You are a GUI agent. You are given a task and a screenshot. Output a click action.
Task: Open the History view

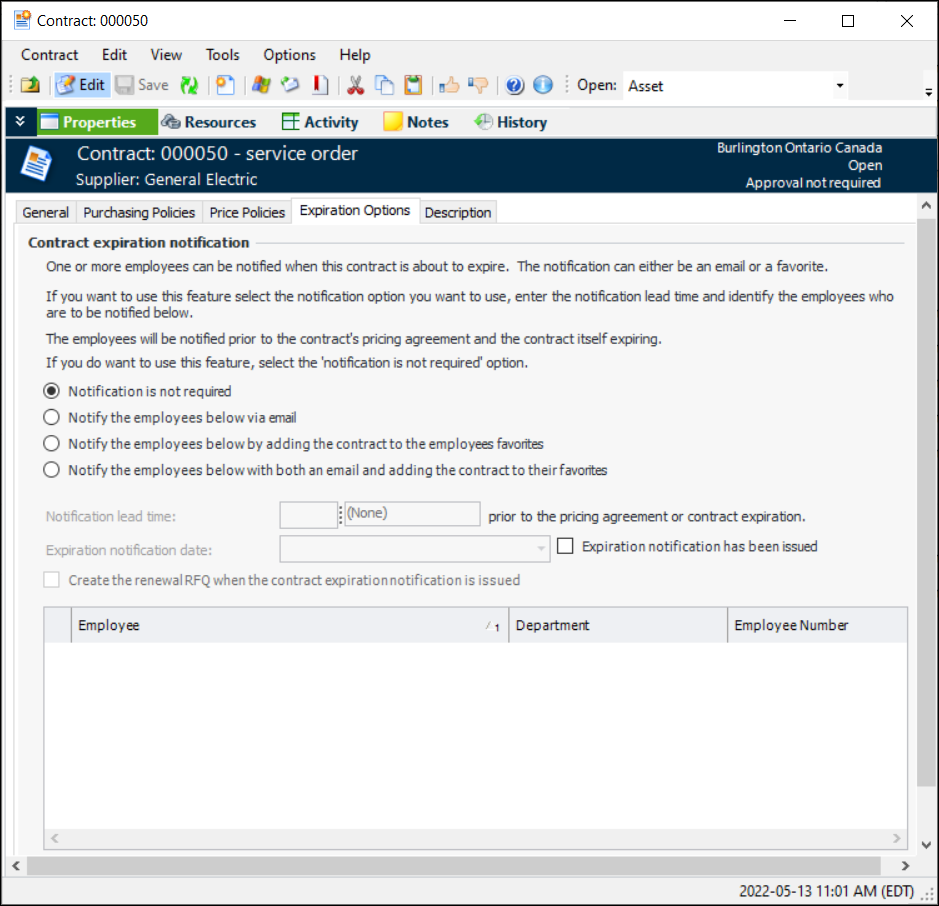511,122
